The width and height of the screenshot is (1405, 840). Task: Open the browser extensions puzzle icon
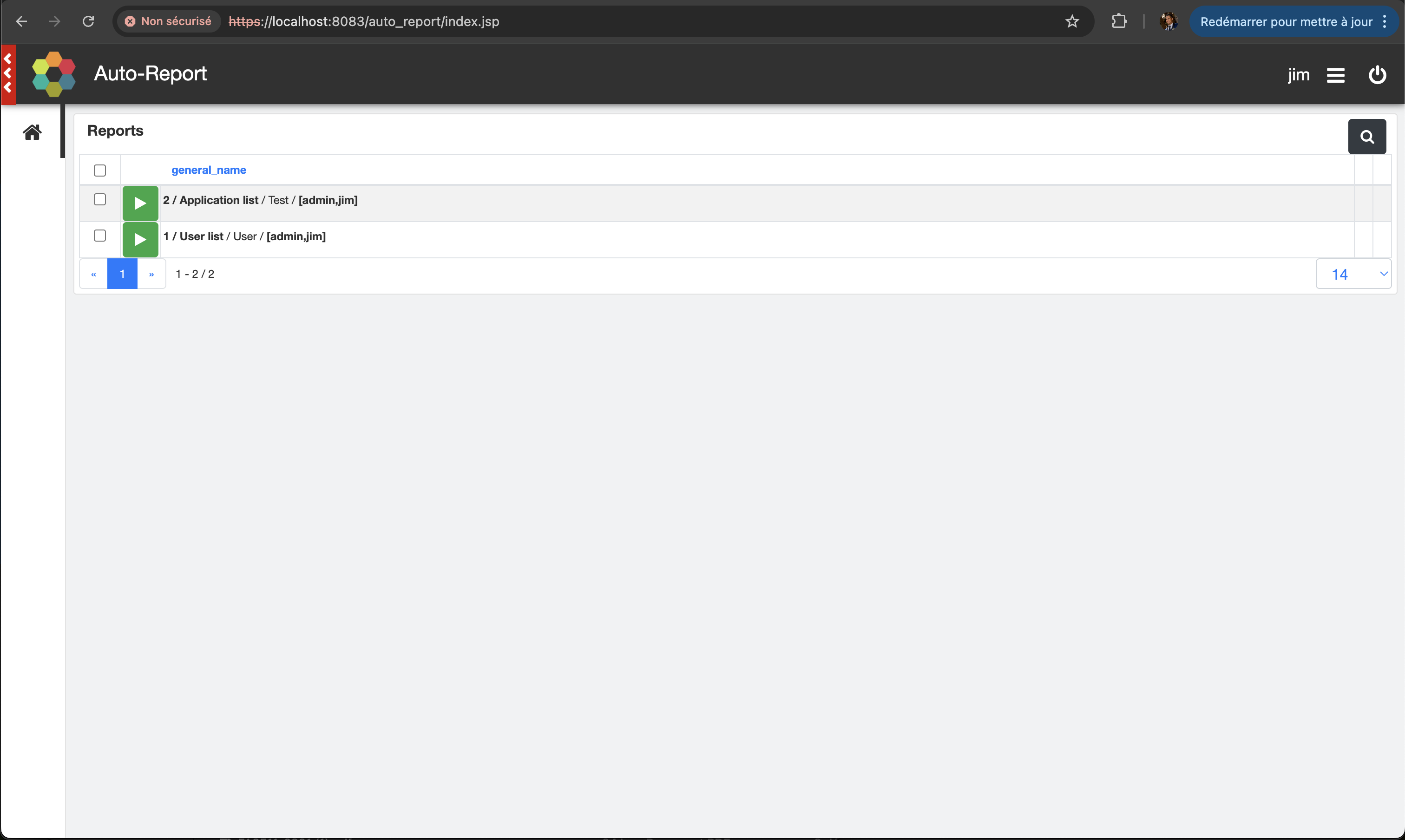pos(1119,21)
